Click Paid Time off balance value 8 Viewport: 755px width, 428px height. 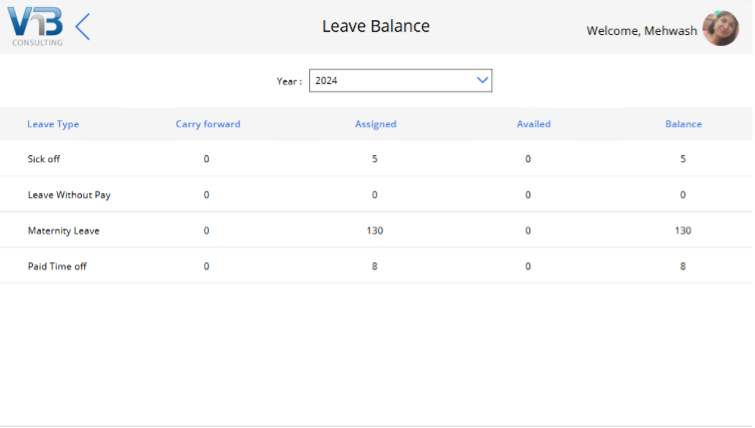click(x=683, y=266)
